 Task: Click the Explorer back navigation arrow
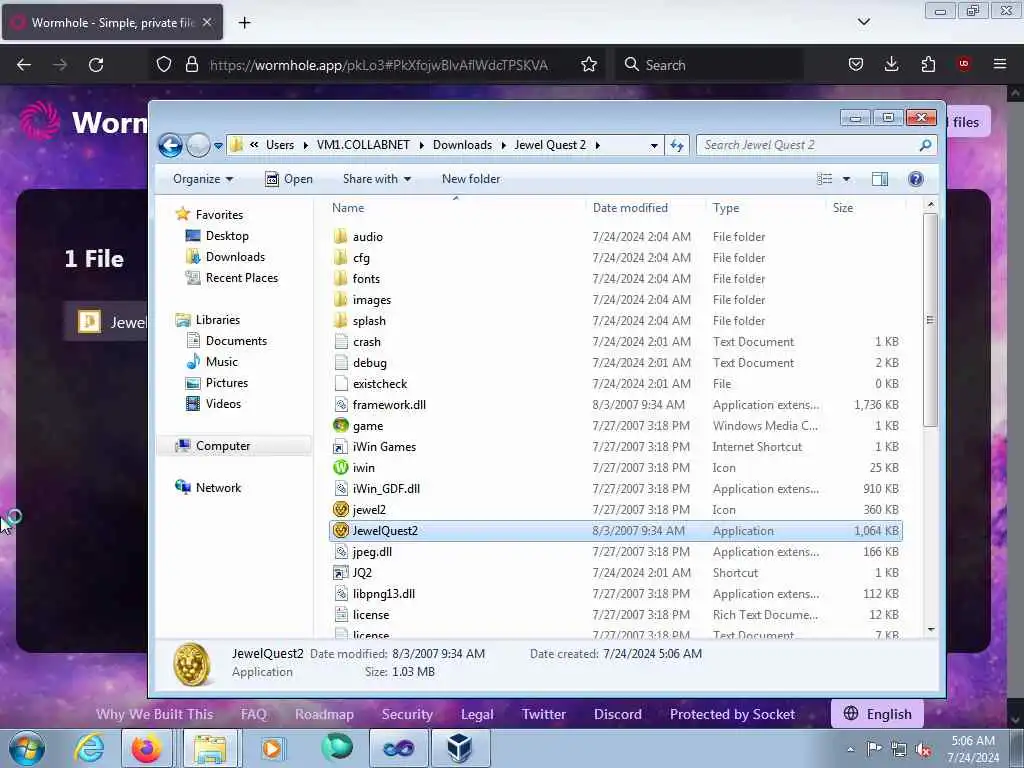click(x=170, y=145)
